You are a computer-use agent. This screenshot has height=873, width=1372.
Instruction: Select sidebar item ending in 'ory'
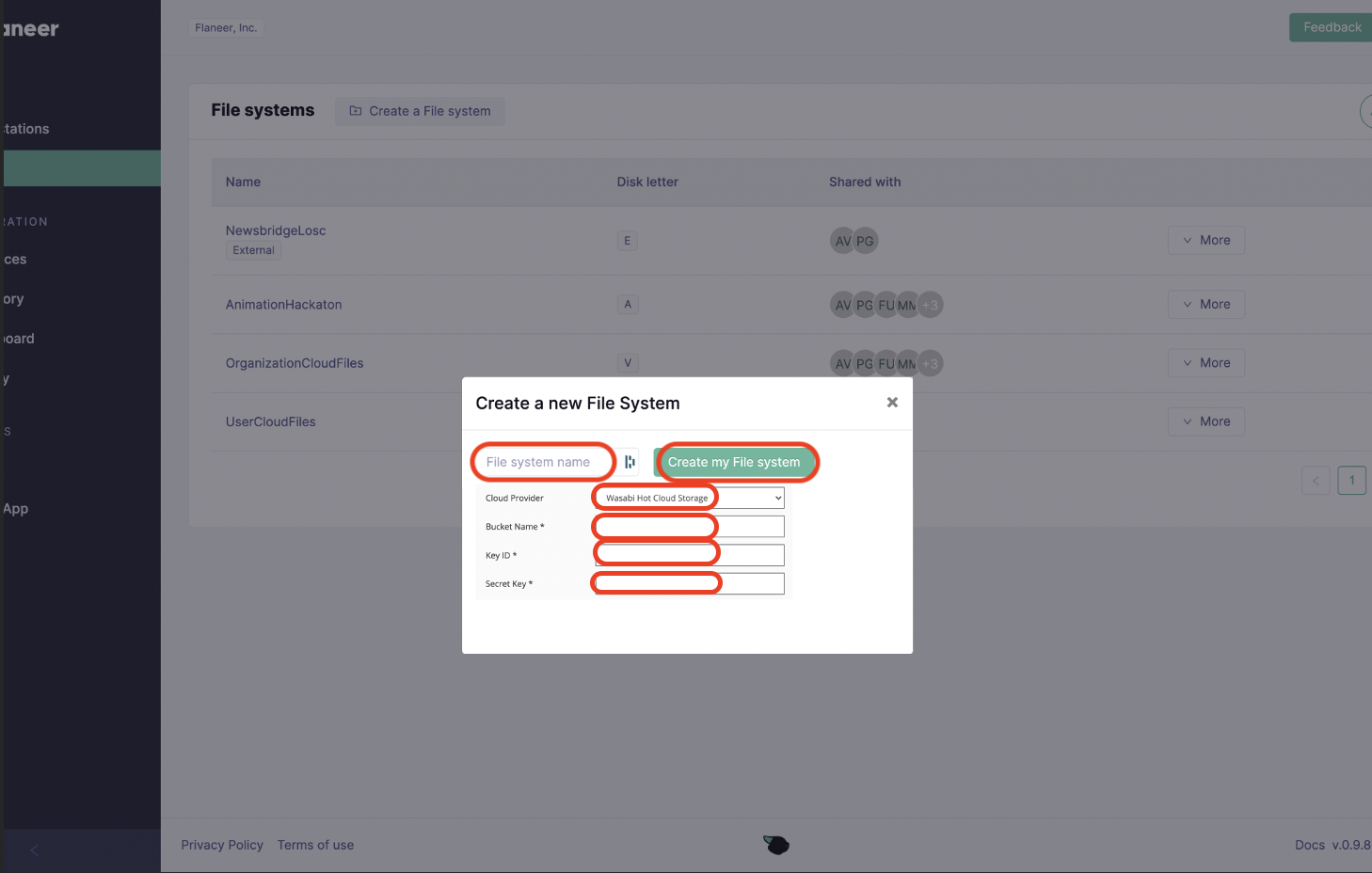click(13, 299)
